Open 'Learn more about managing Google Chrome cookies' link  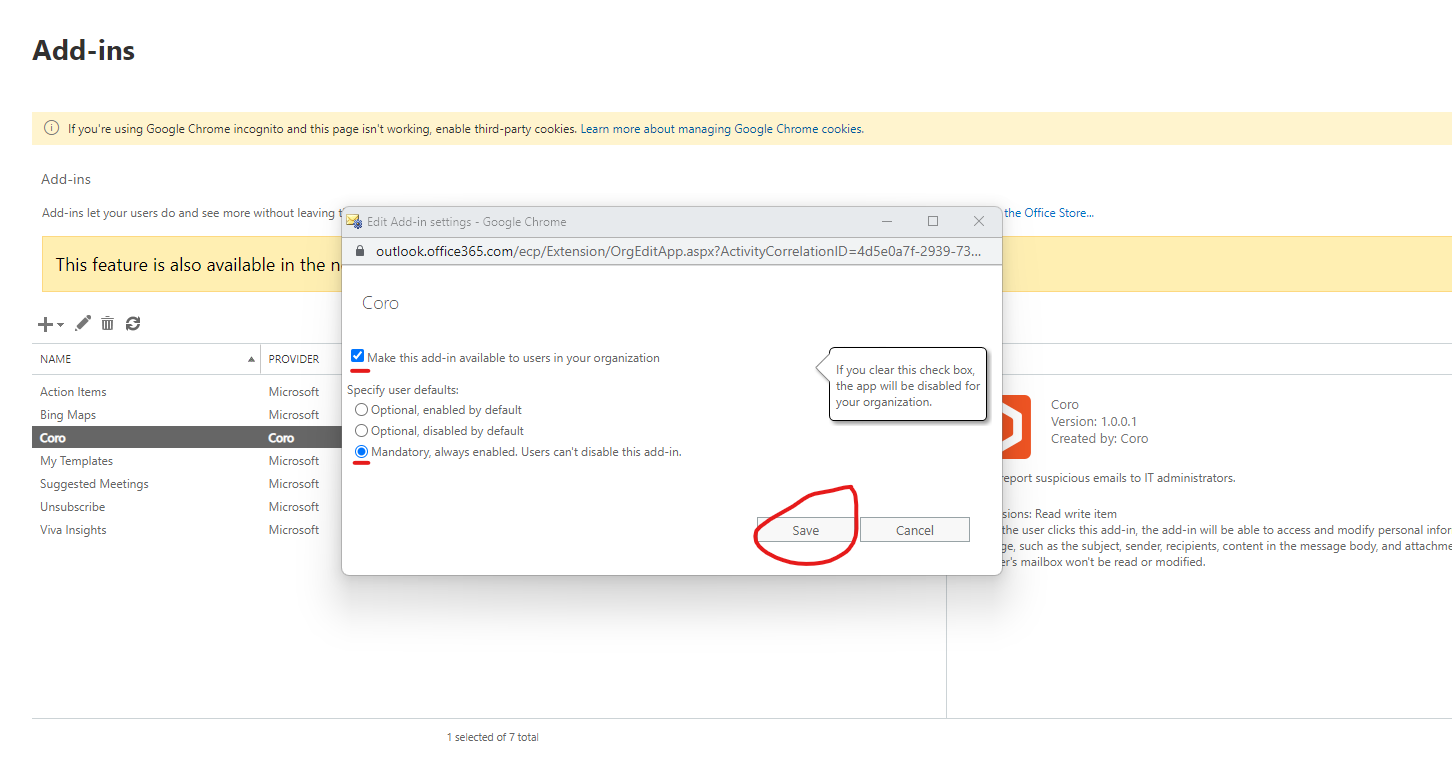(722, 129)
